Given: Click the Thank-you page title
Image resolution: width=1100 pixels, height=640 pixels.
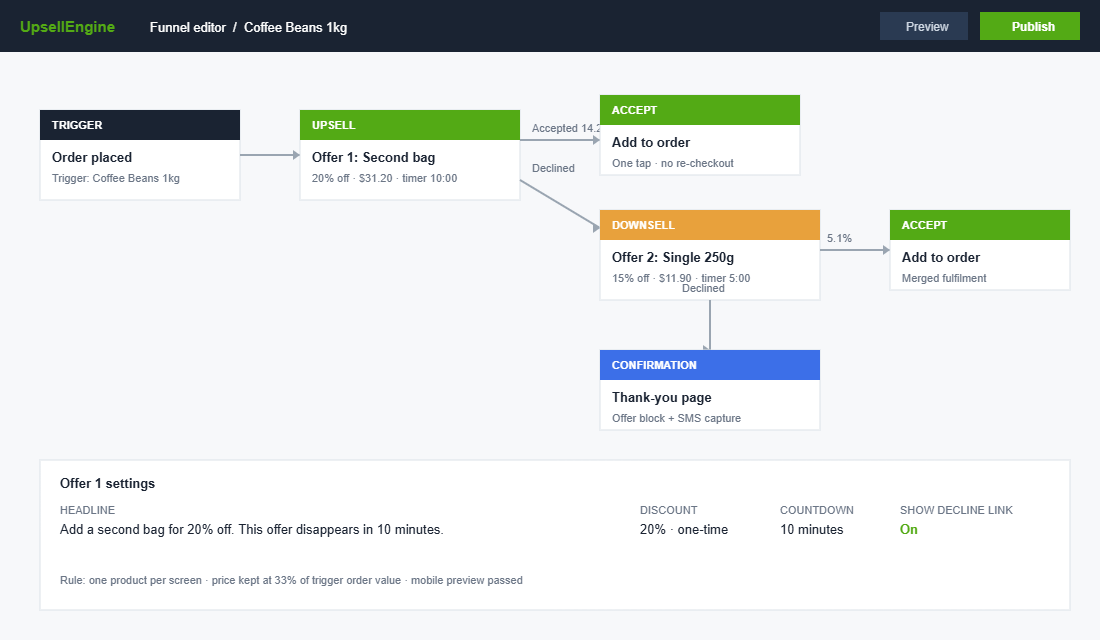Looking at the screenshot, I should 662,397.
